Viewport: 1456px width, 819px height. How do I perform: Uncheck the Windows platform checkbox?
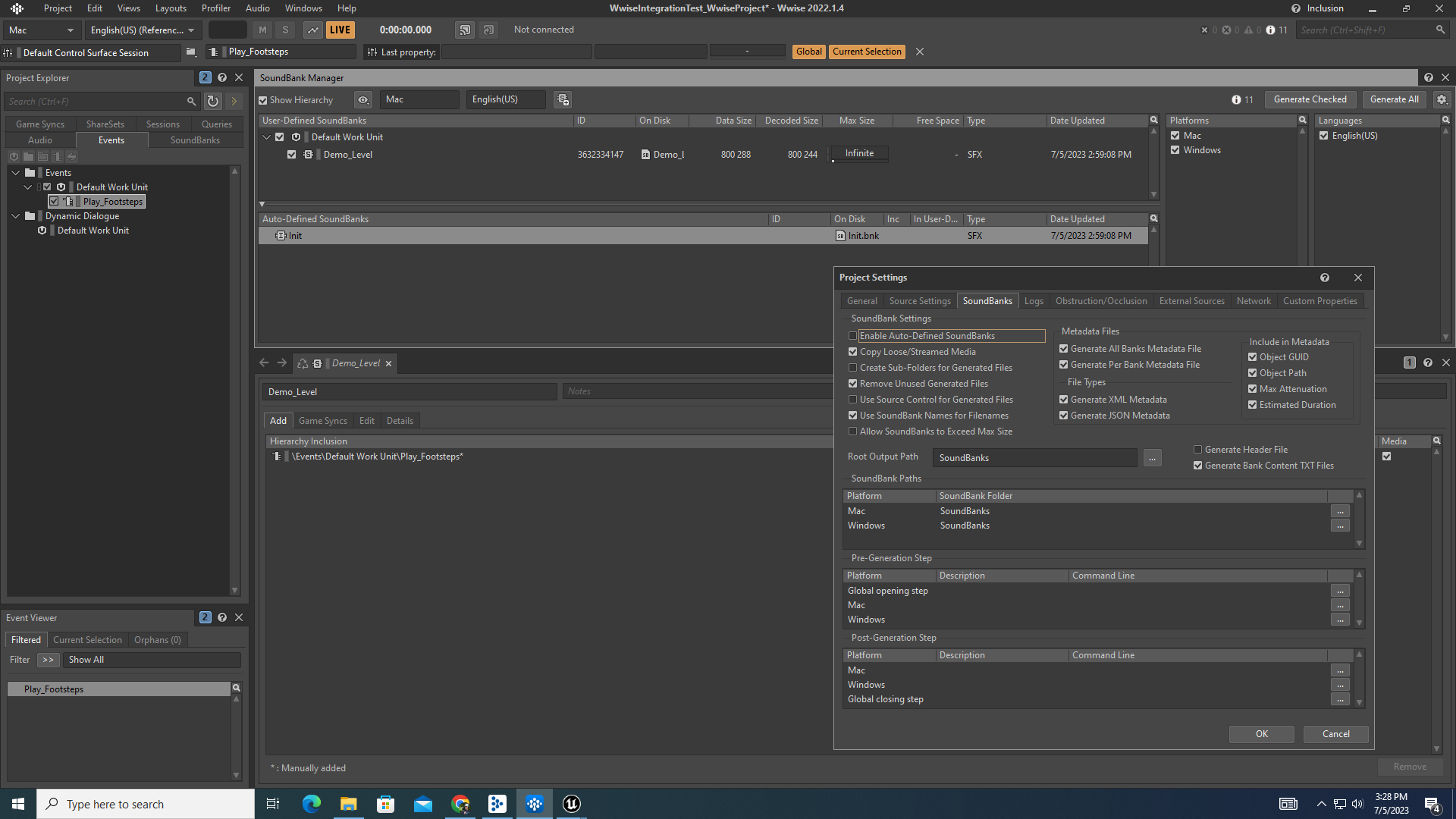pyautogui.click(x=1175, y=150)
